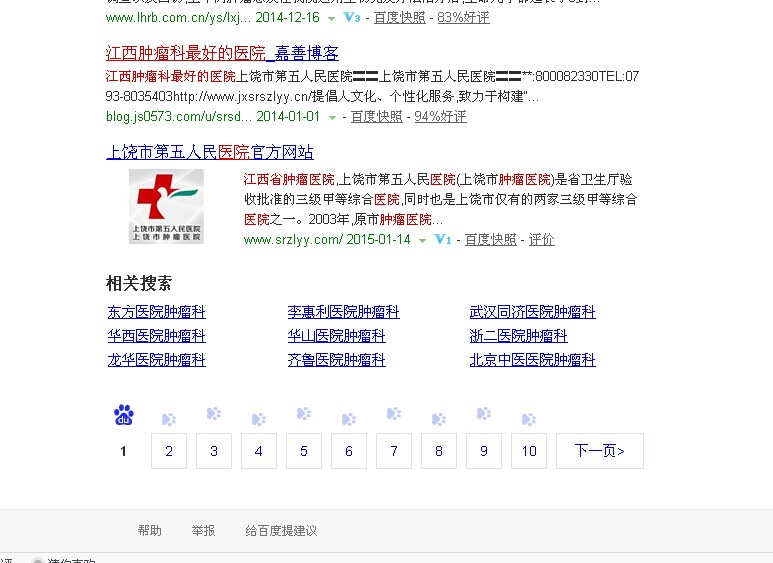The image size is (773, 563).
Task: Click the paw print icon above page 10
Action: coord(529,419)
